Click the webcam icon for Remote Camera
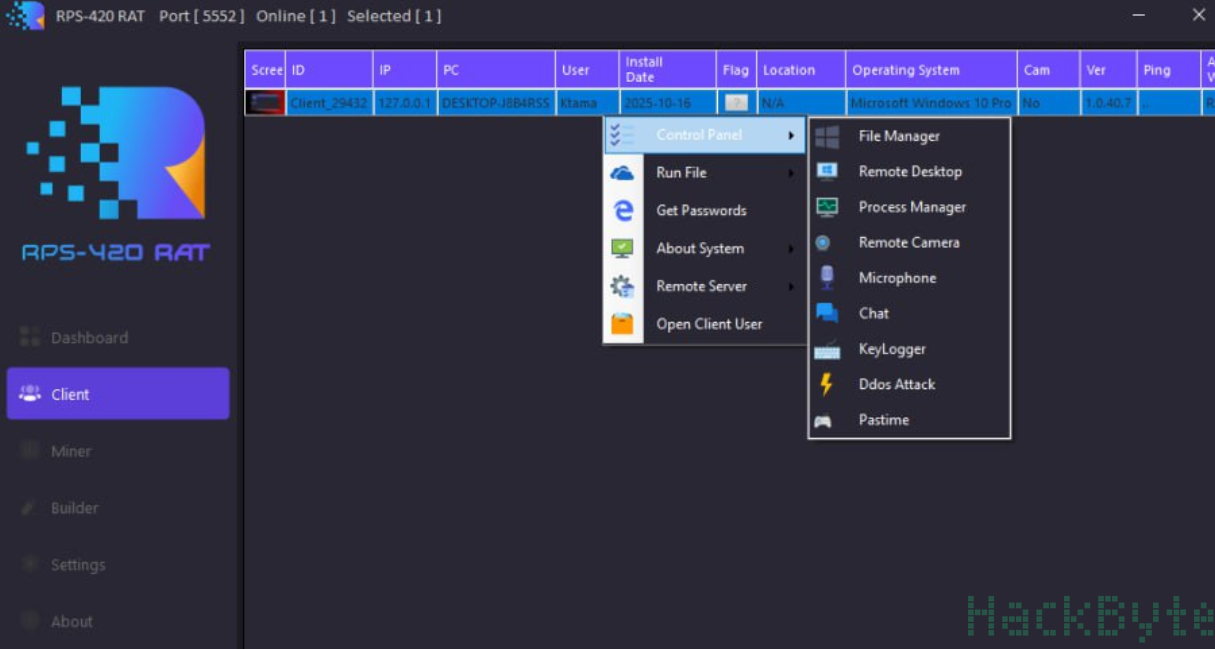Screen dimensions: 1215x649 (x=823, y=243)
